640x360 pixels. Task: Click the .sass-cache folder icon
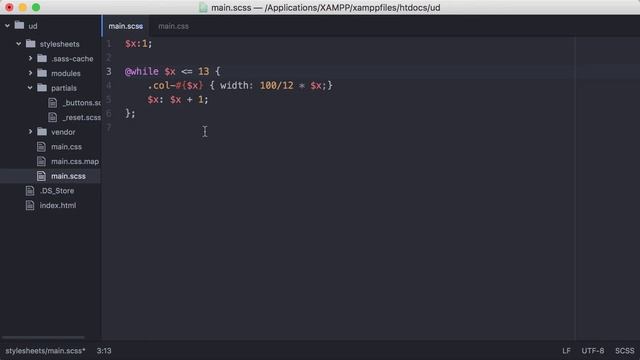coord(42,58)
